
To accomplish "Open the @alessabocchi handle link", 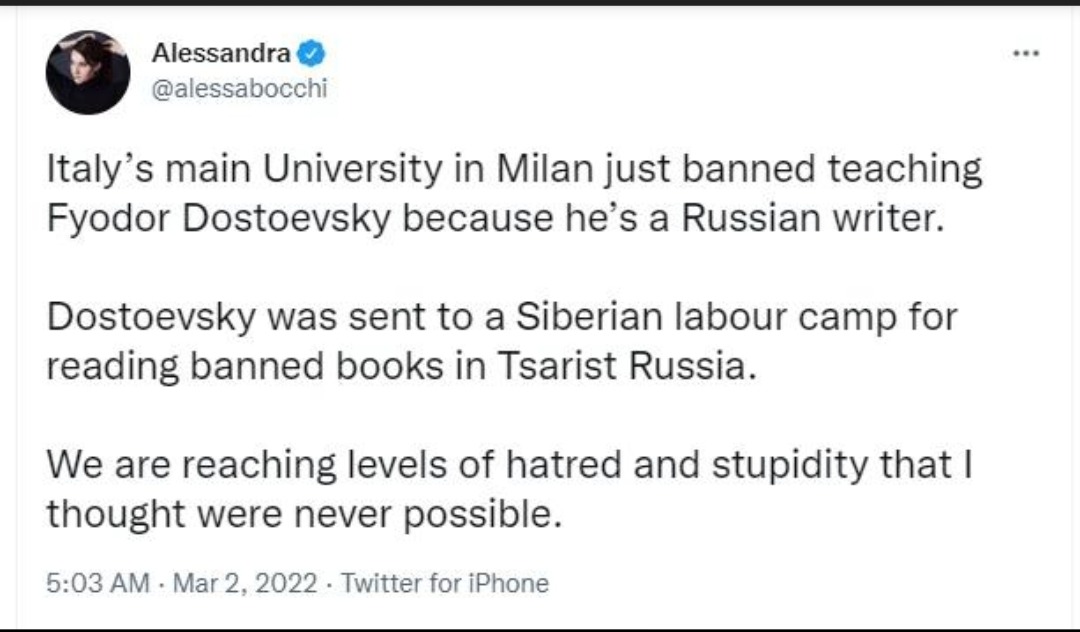I will pos(239,89).
